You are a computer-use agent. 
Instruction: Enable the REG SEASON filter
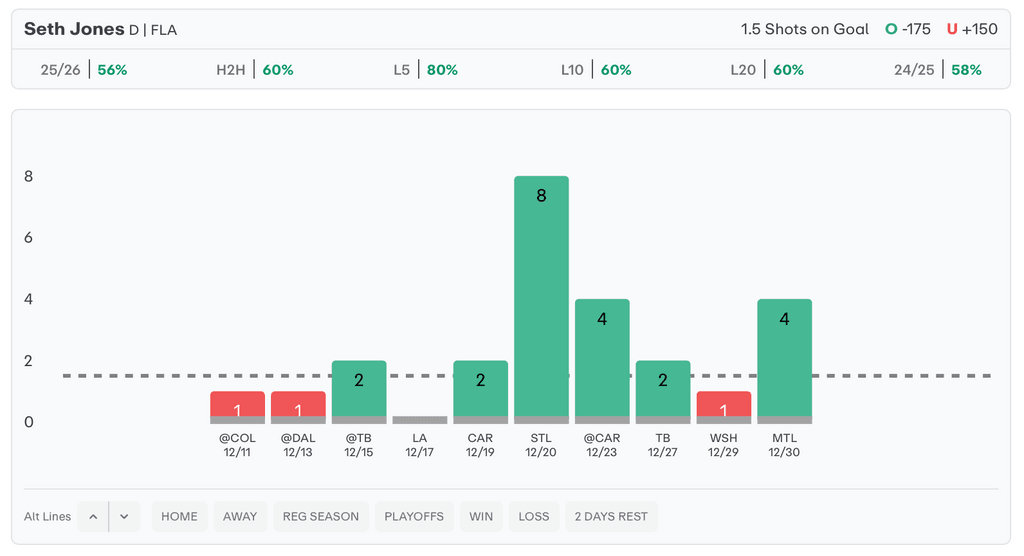click(321, 517)
